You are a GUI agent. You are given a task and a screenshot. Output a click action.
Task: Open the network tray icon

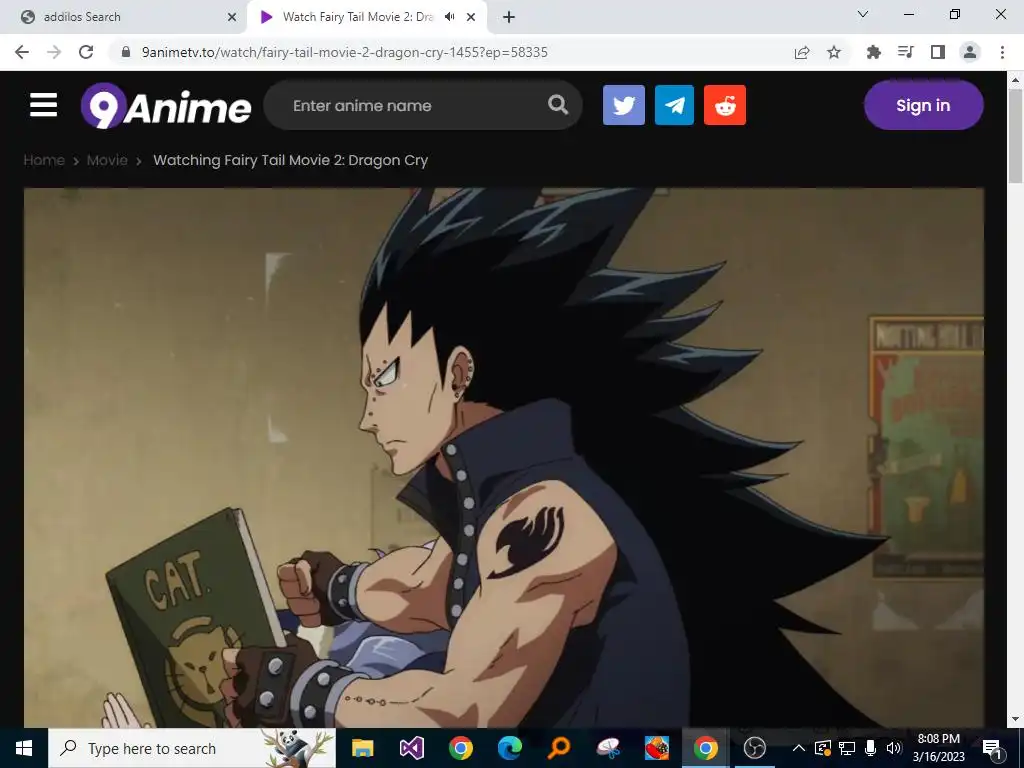847,748
